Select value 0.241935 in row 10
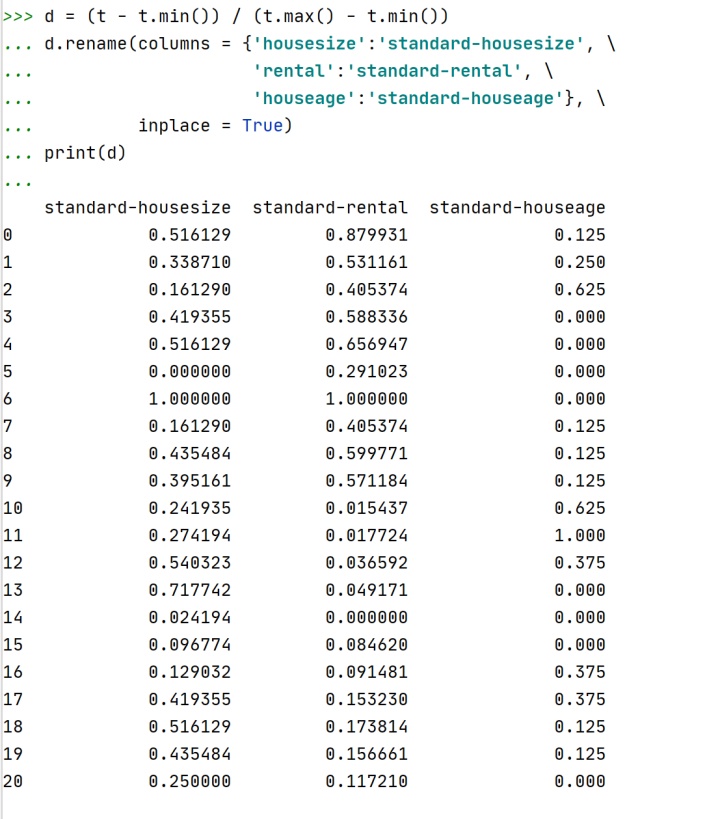The height and width of the screenshot is (819, 720). click(190, 508)
